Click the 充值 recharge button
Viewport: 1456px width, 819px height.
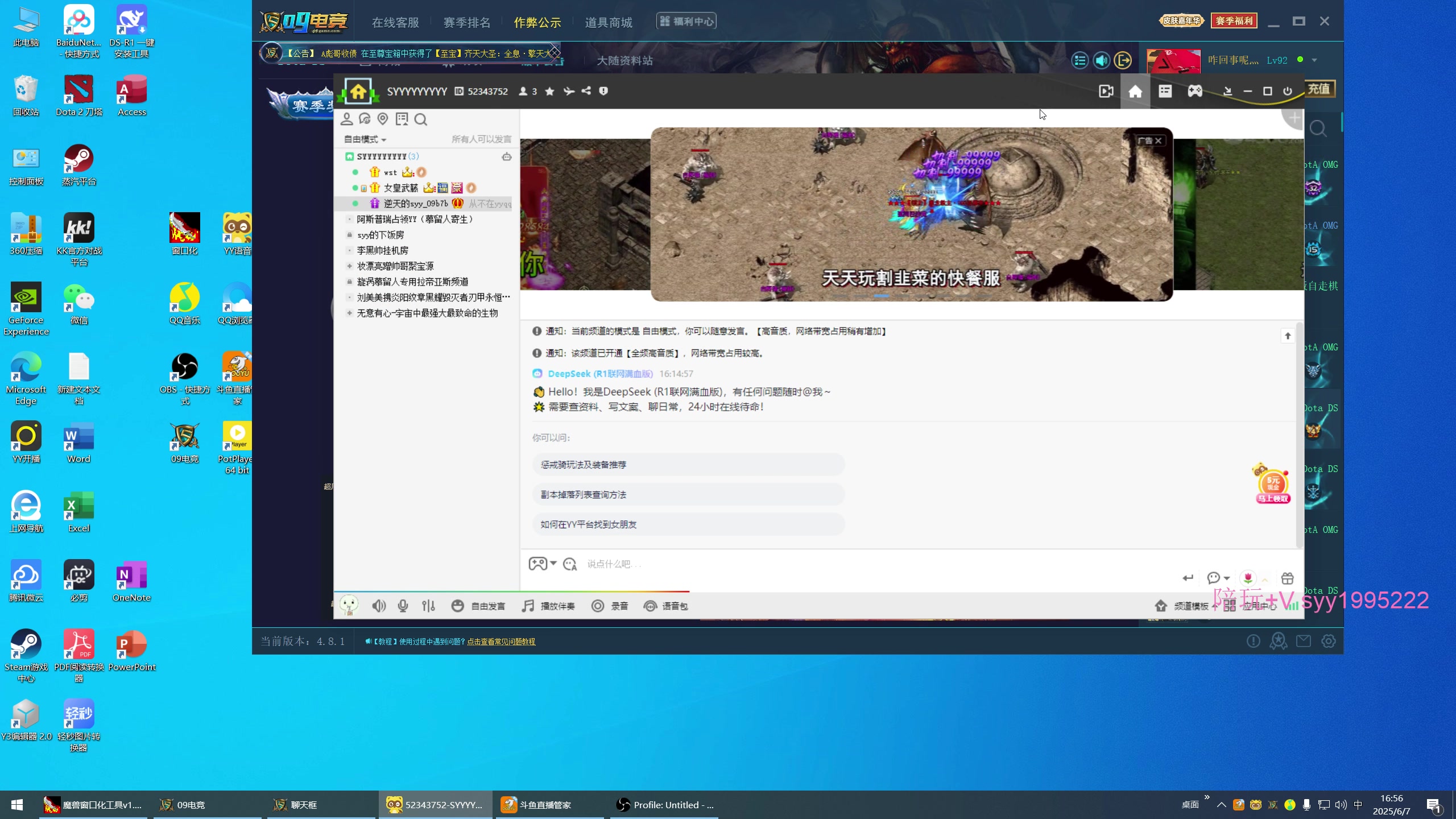pos(1319,89)
